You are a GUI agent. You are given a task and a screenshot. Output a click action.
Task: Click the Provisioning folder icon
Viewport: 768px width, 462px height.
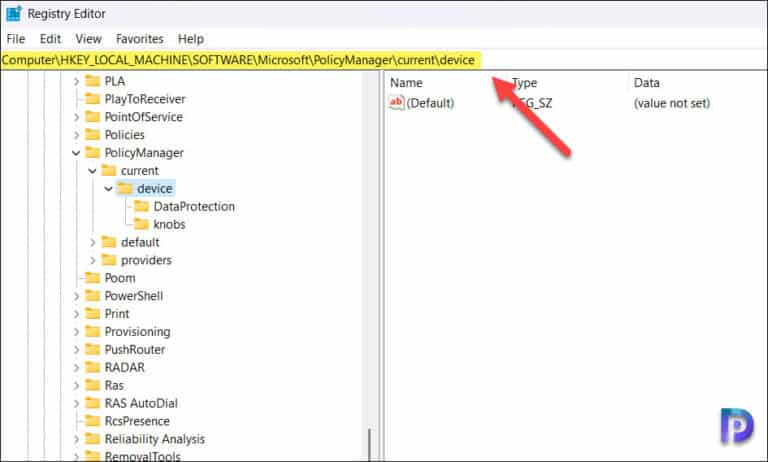[x=93, y=332]
